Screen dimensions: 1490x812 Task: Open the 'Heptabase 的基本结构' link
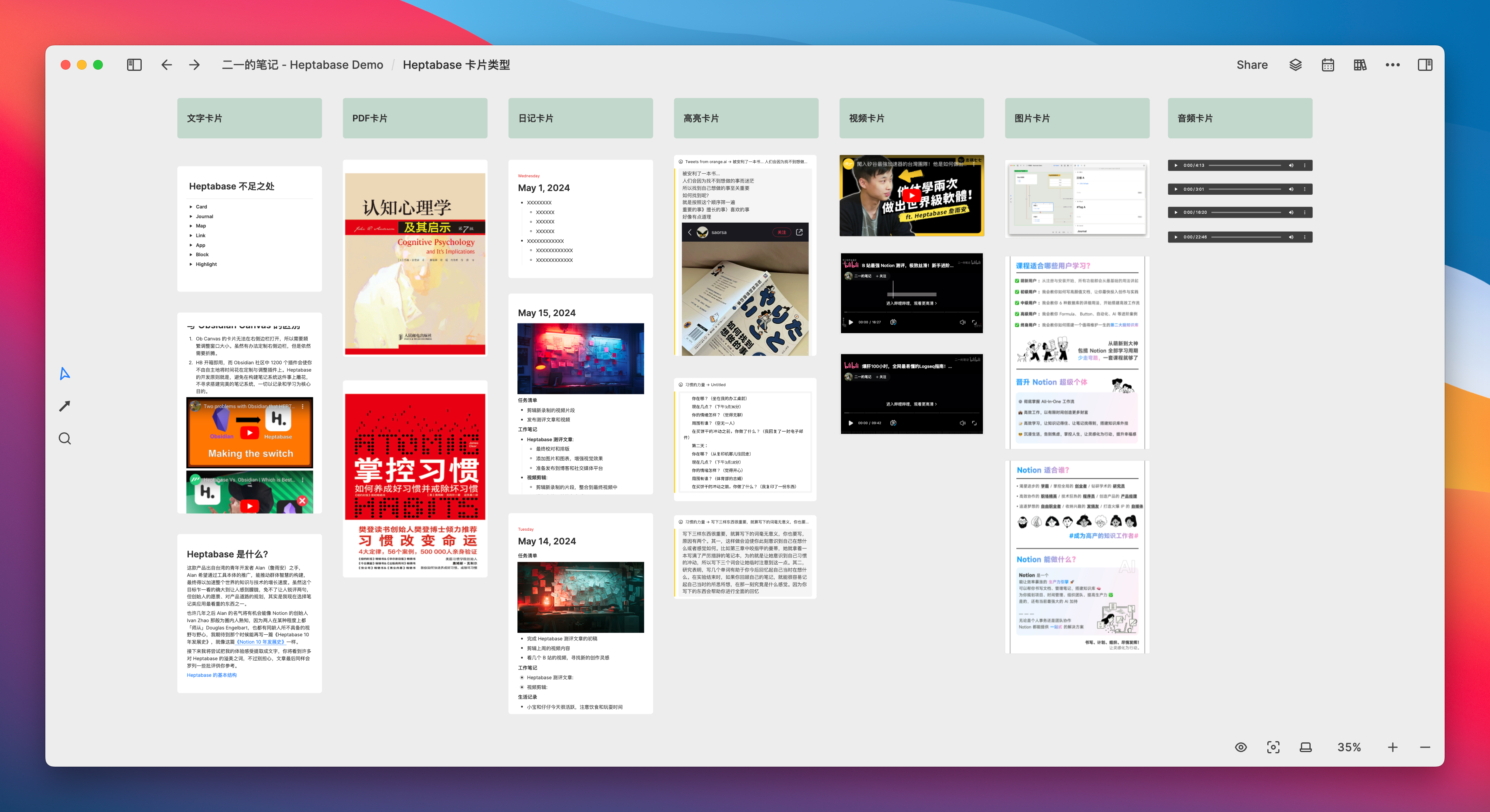click(212, 675)
